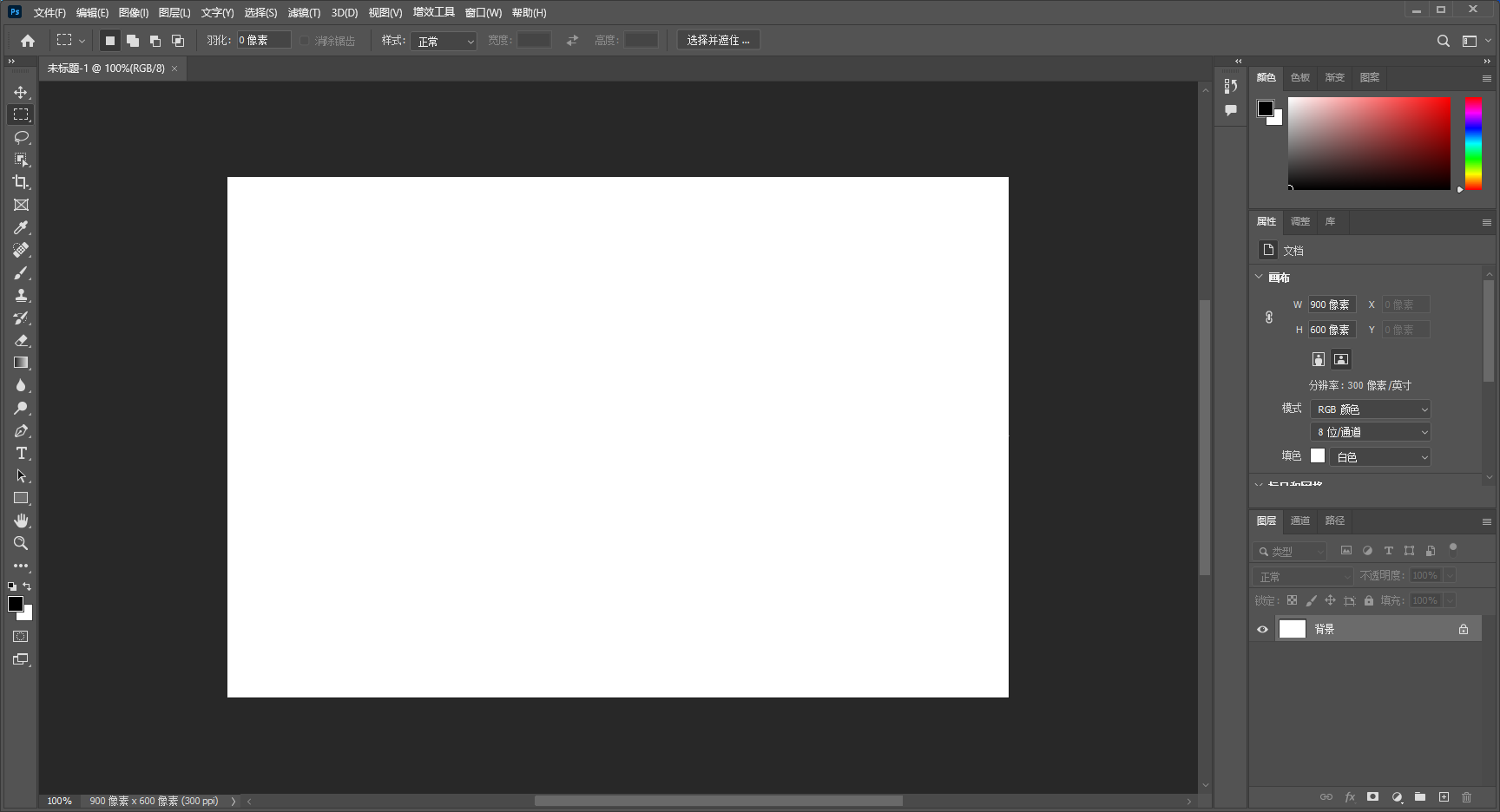Open the 滤镜 menu
The width and height of the screenshot is (1500, 812).
304,12
